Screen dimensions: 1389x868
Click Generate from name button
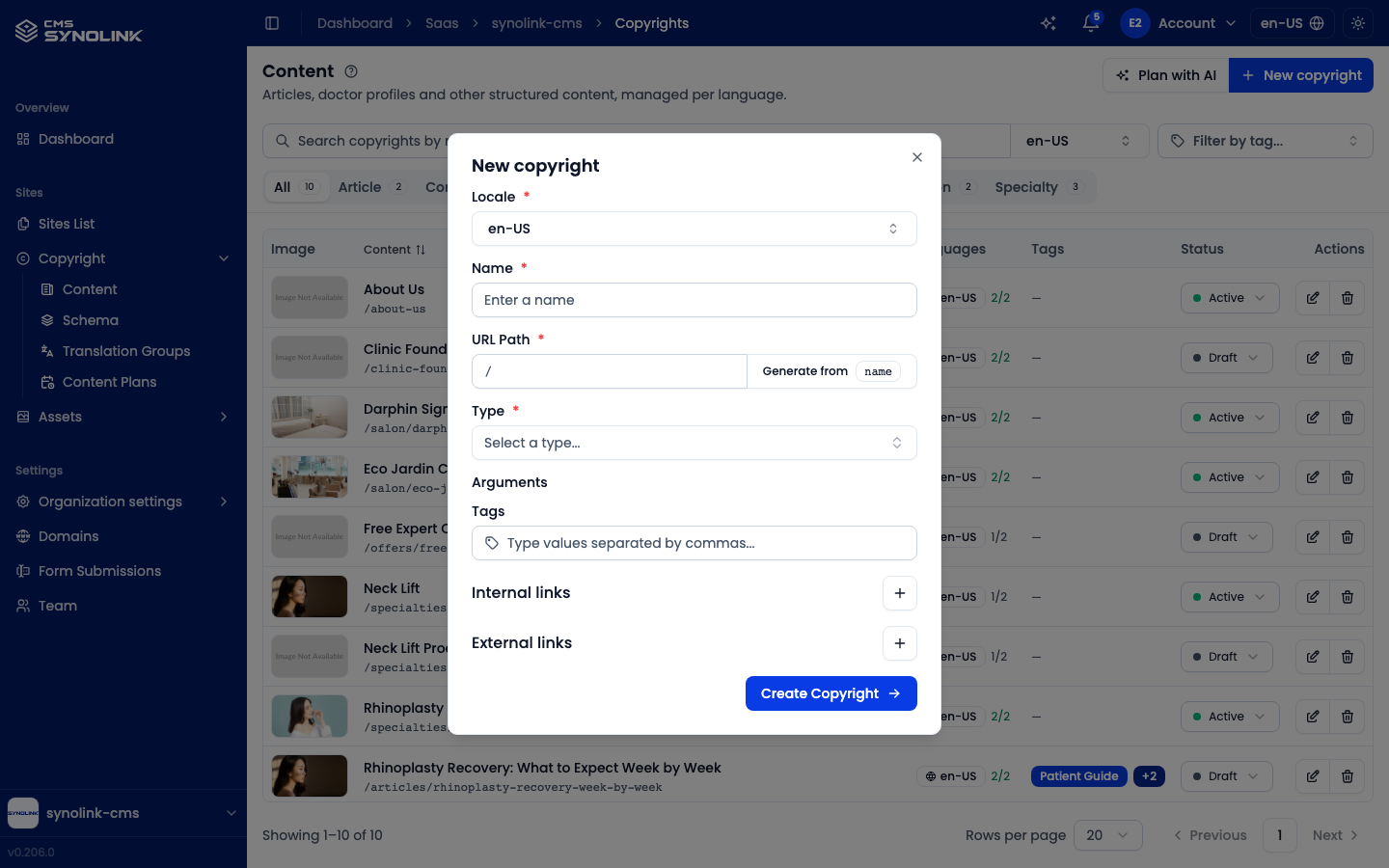831,371
